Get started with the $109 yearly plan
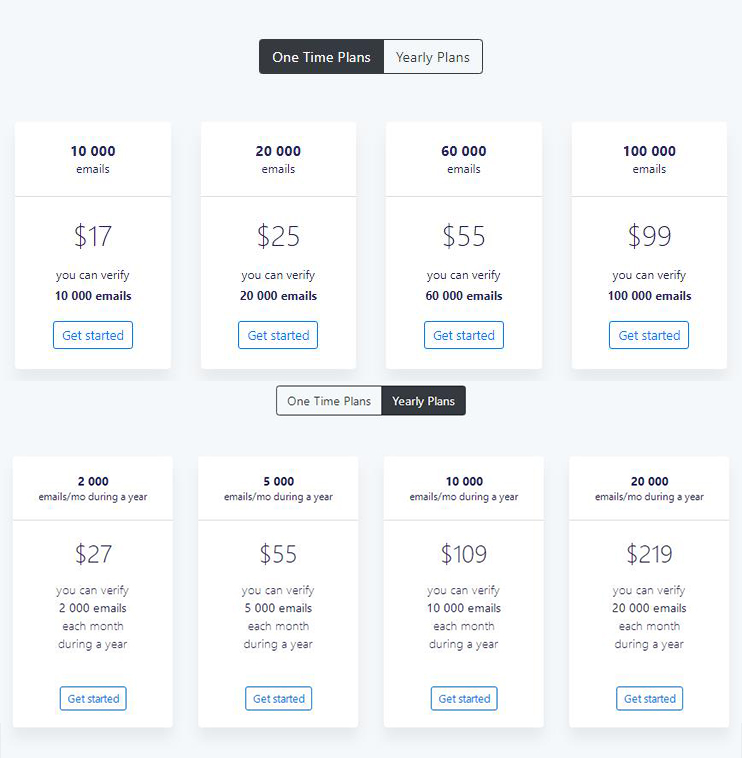Viewport: 742px width, 758px height. (464, 698)
